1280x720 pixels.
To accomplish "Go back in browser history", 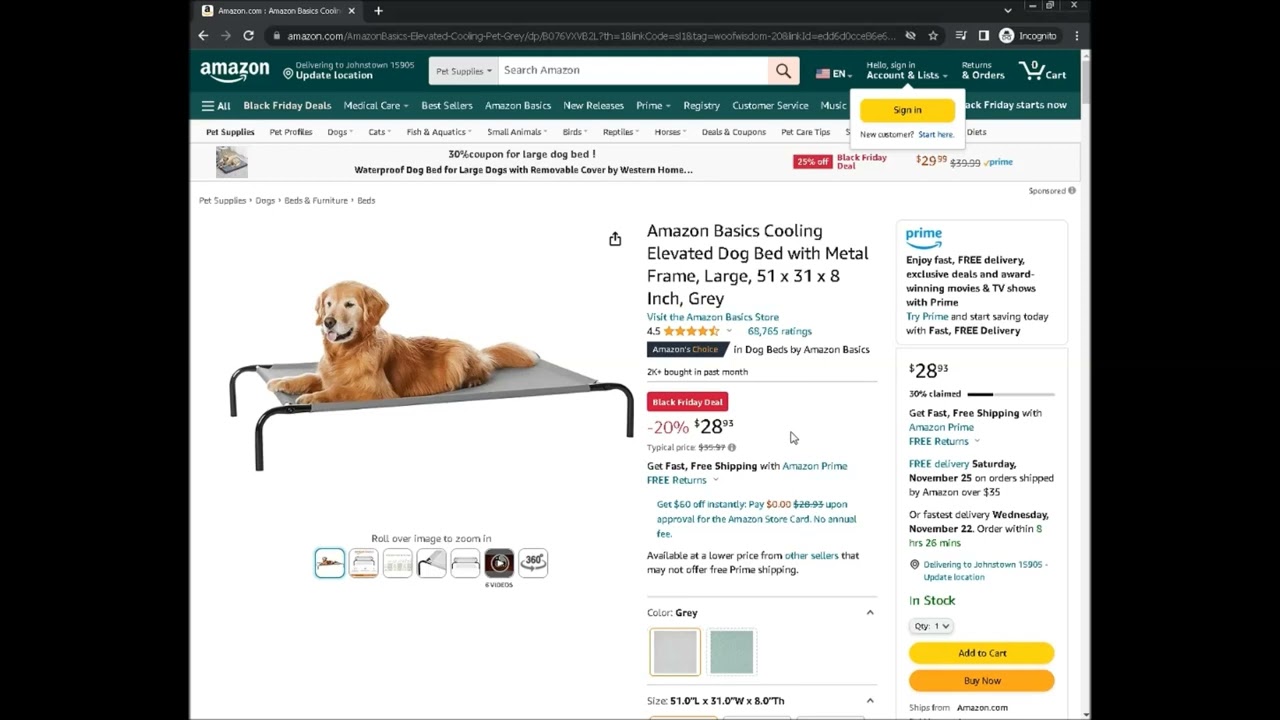I will coord(203,36).
